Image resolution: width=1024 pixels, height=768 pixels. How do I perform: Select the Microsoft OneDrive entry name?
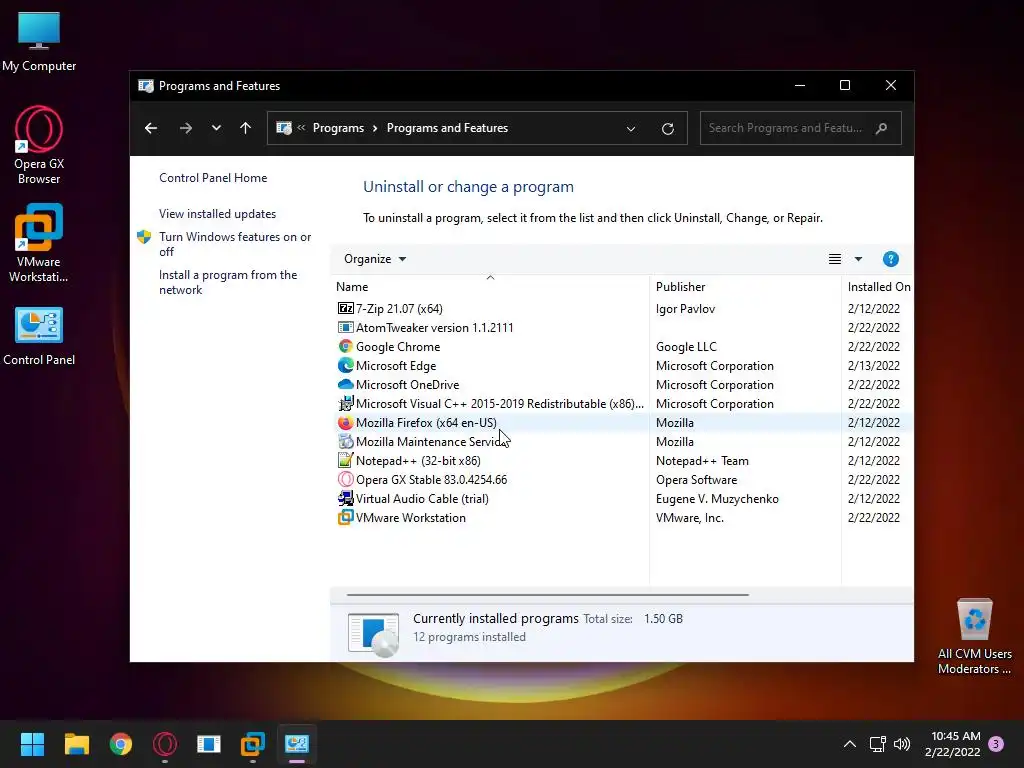(x=408, y=385)
